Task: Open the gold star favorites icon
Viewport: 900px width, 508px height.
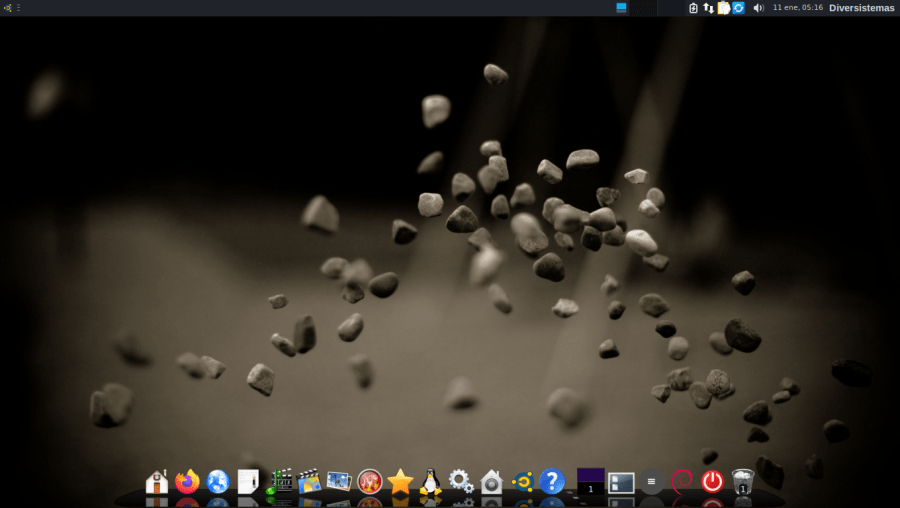Action: coord(400,482)
